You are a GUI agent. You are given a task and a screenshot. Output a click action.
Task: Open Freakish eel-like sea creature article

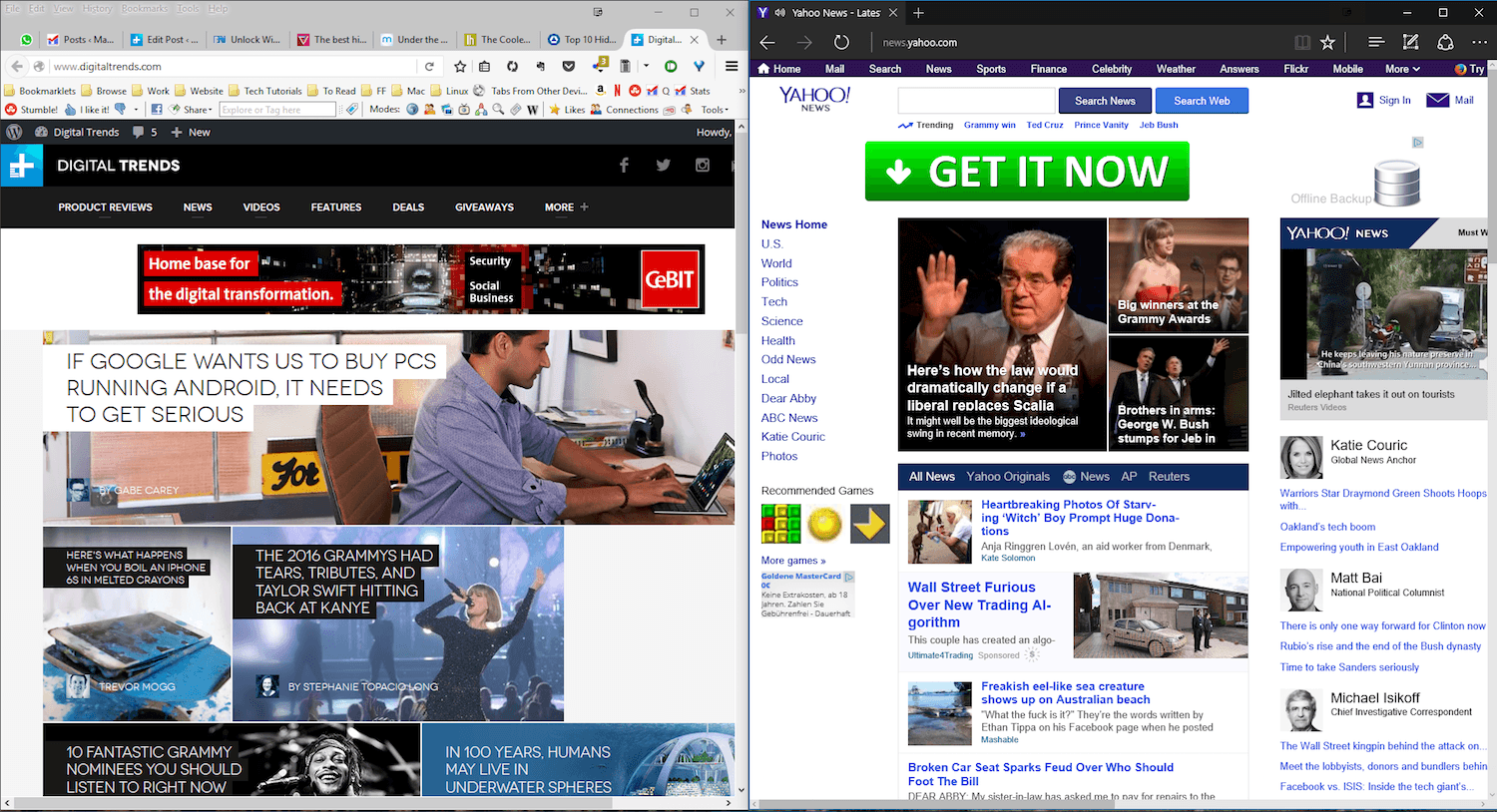tap(1065, 693)
